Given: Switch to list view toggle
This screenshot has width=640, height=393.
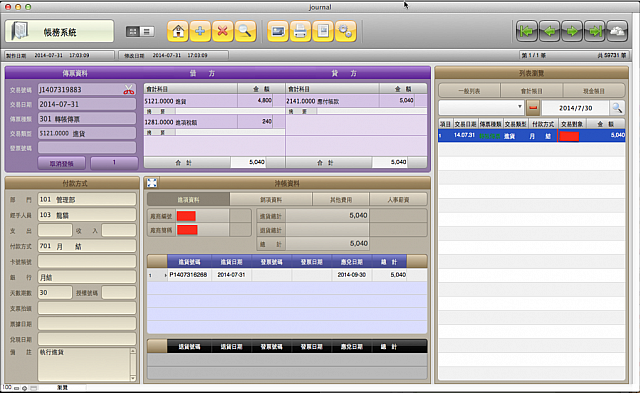Looking at the screenshot, I should pyautogui.click(x=147, y=31).
